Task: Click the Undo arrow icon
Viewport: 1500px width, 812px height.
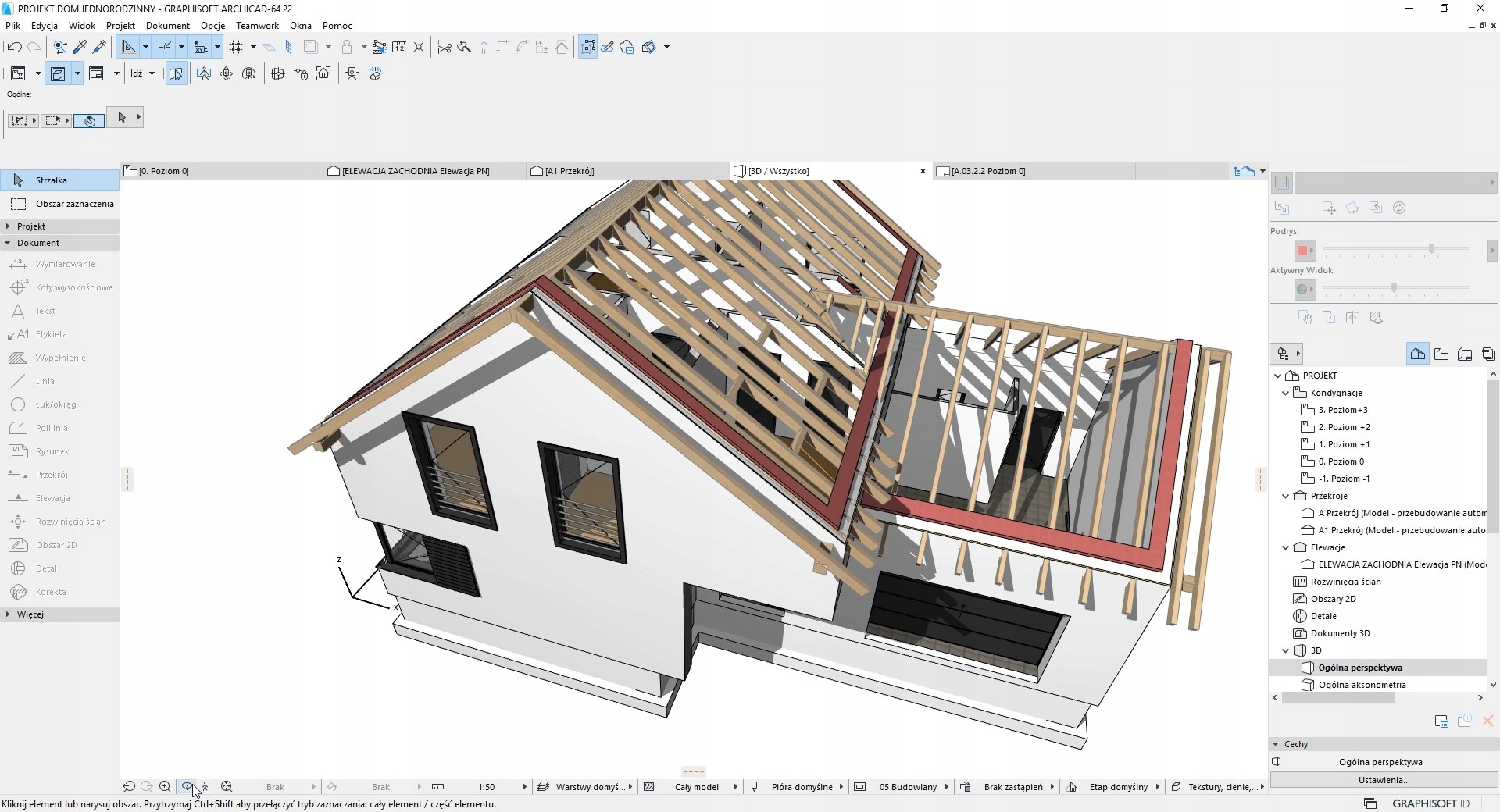Action: point(14,47)
